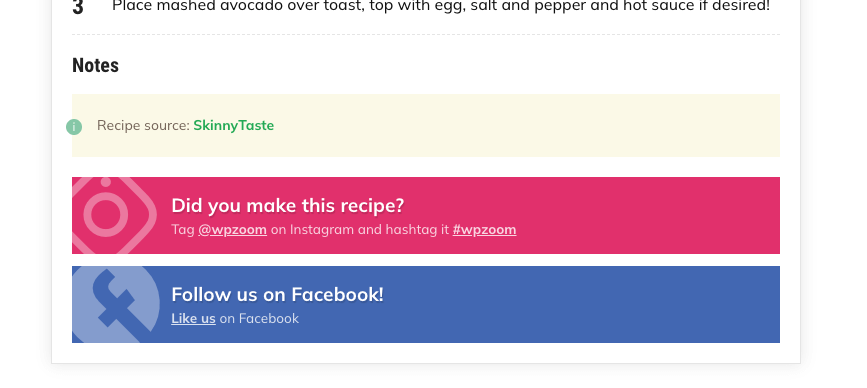Click the green info icon beside Recipe source
The width and height of the screenshot is (867, 388).
74,127
